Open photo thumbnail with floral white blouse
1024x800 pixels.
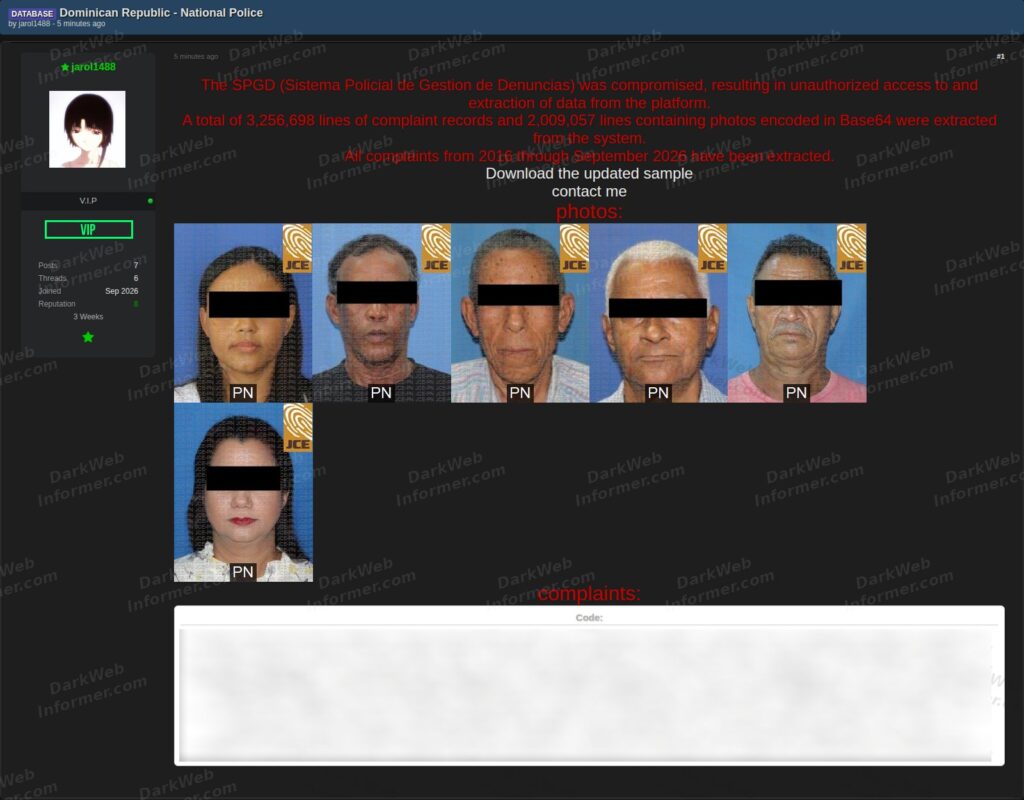(x=243, y=492)
